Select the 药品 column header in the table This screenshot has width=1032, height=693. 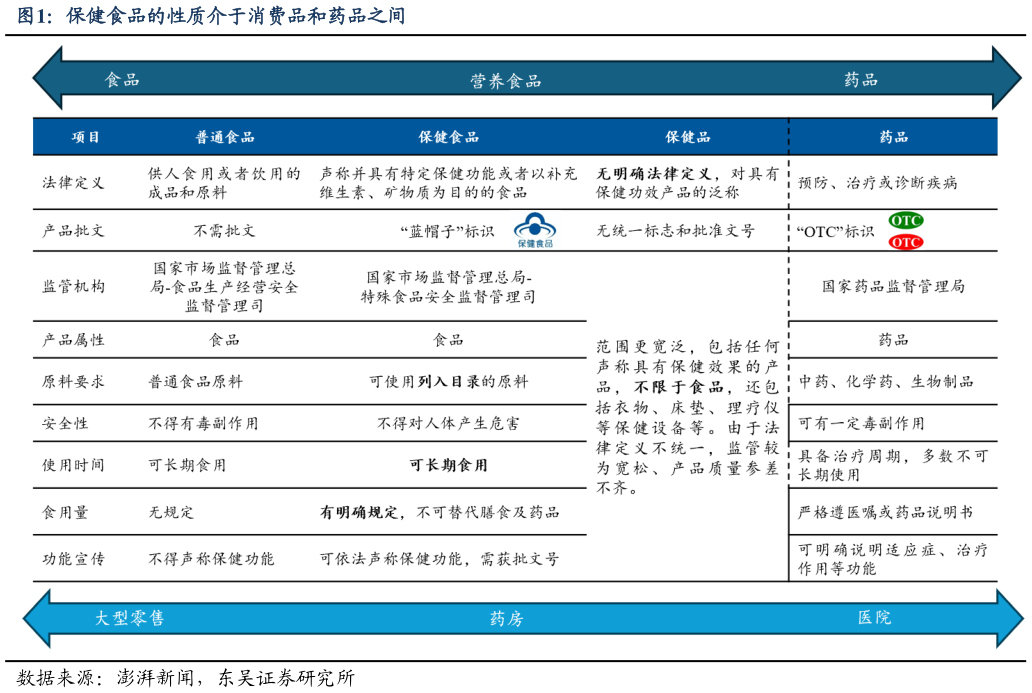(x=893, y=137)
